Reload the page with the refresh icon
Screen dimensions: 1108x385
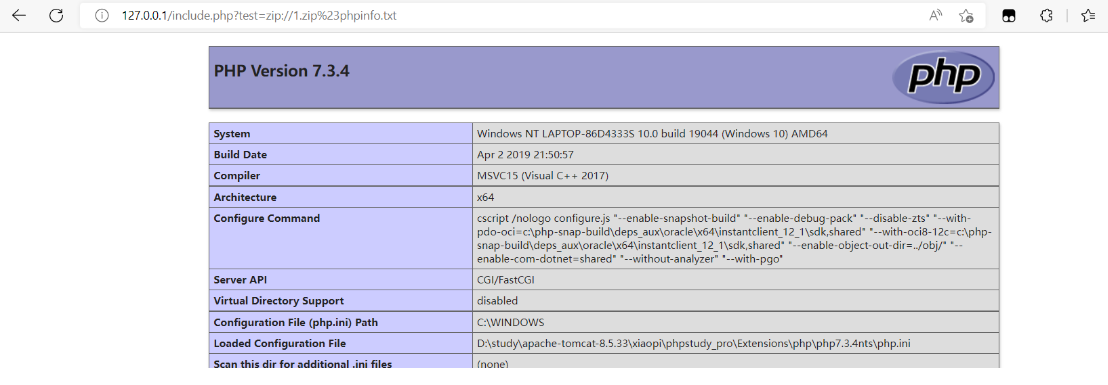[x=57, y=16]
